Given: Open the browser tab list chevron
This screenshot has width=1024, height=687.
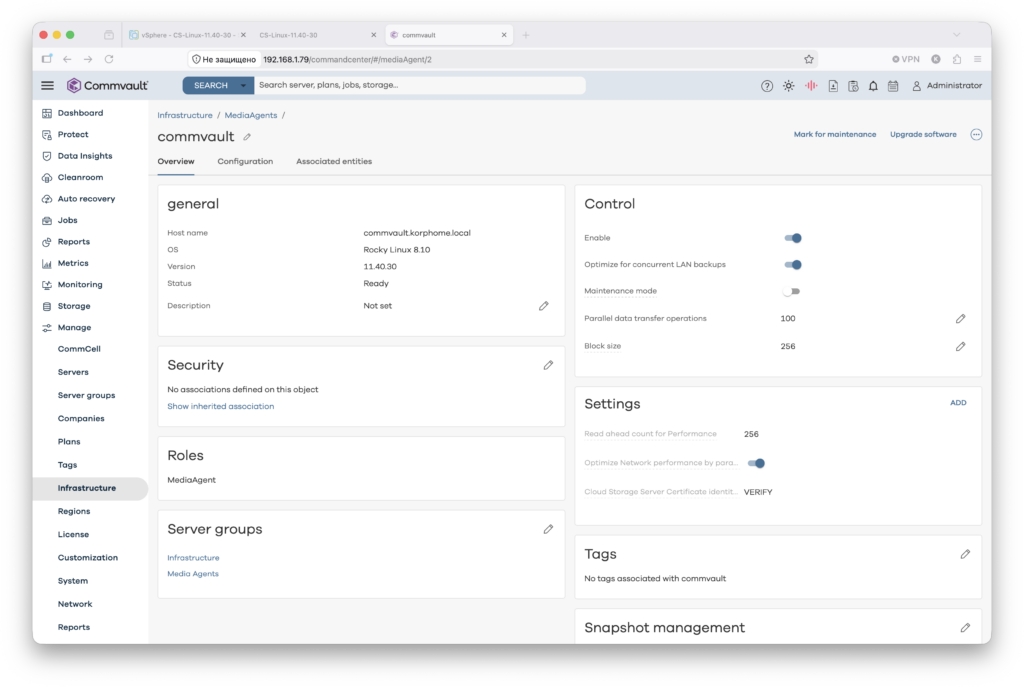Looking at the screenshot, I should 956,35.
